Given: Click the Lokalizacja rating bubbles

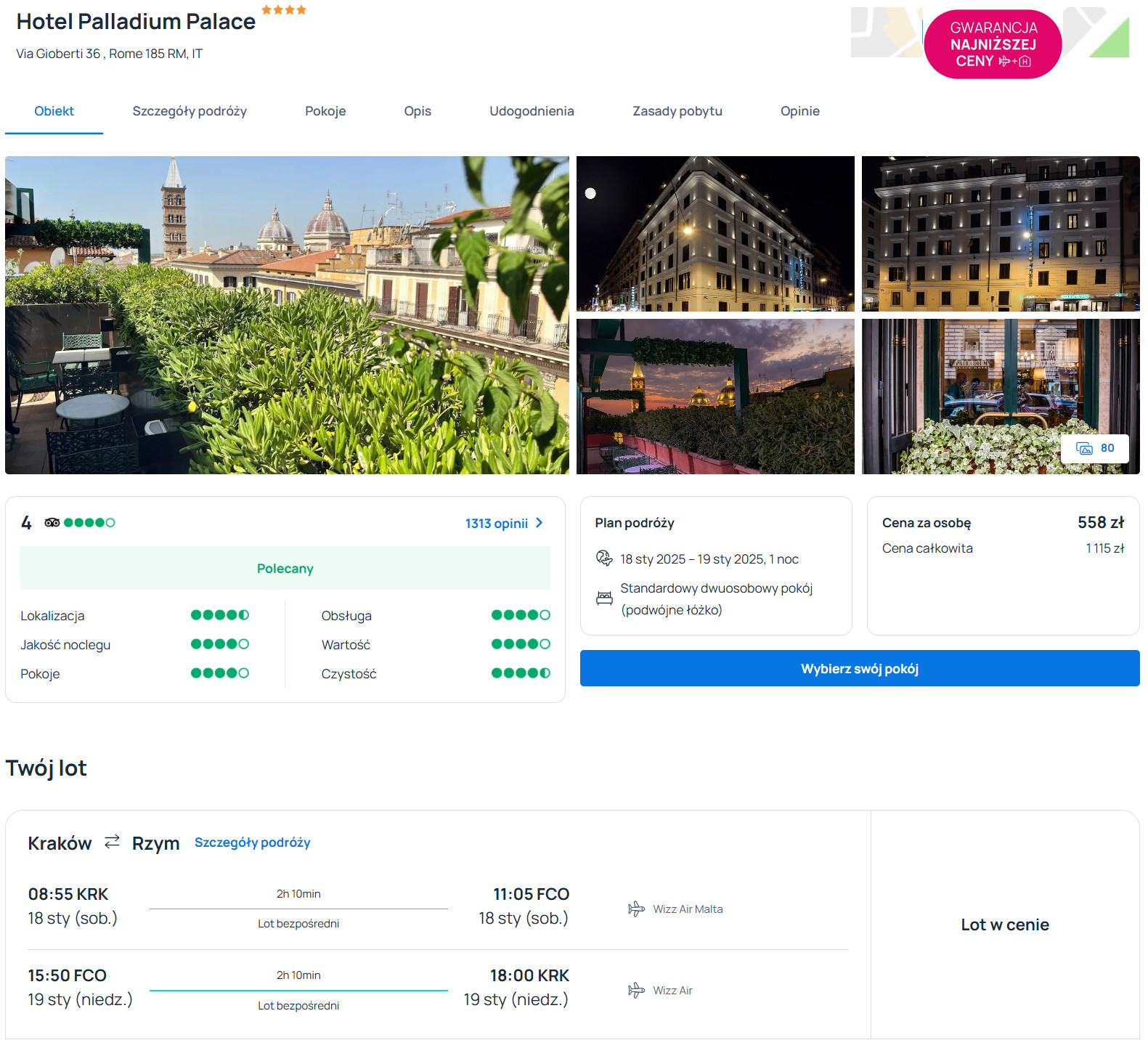Looking at the screenshot, I should click(x=219, y=615).
